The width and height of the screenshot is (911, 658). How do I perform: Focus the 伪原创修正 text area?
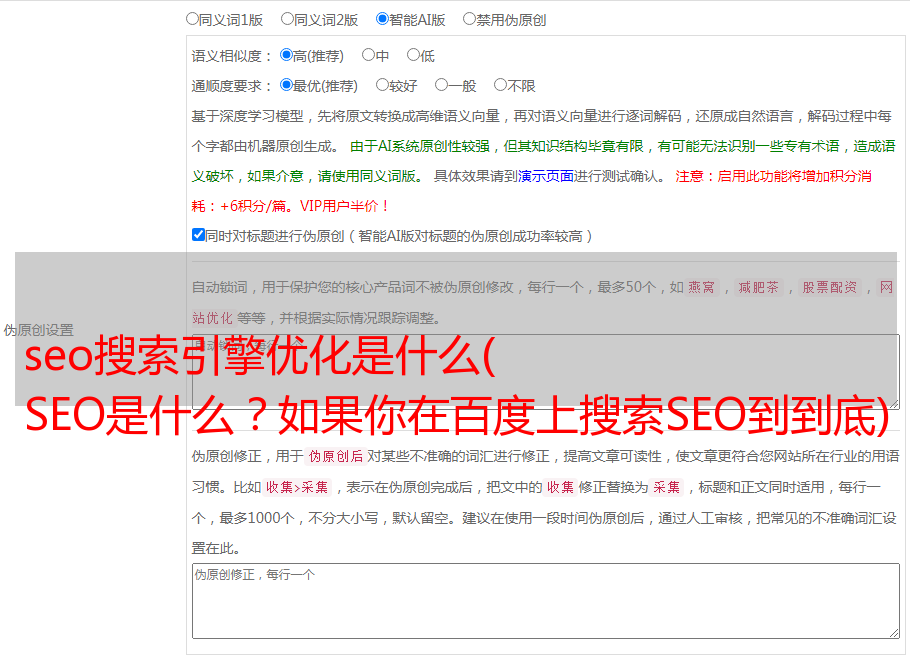click(x=546, y=601)
